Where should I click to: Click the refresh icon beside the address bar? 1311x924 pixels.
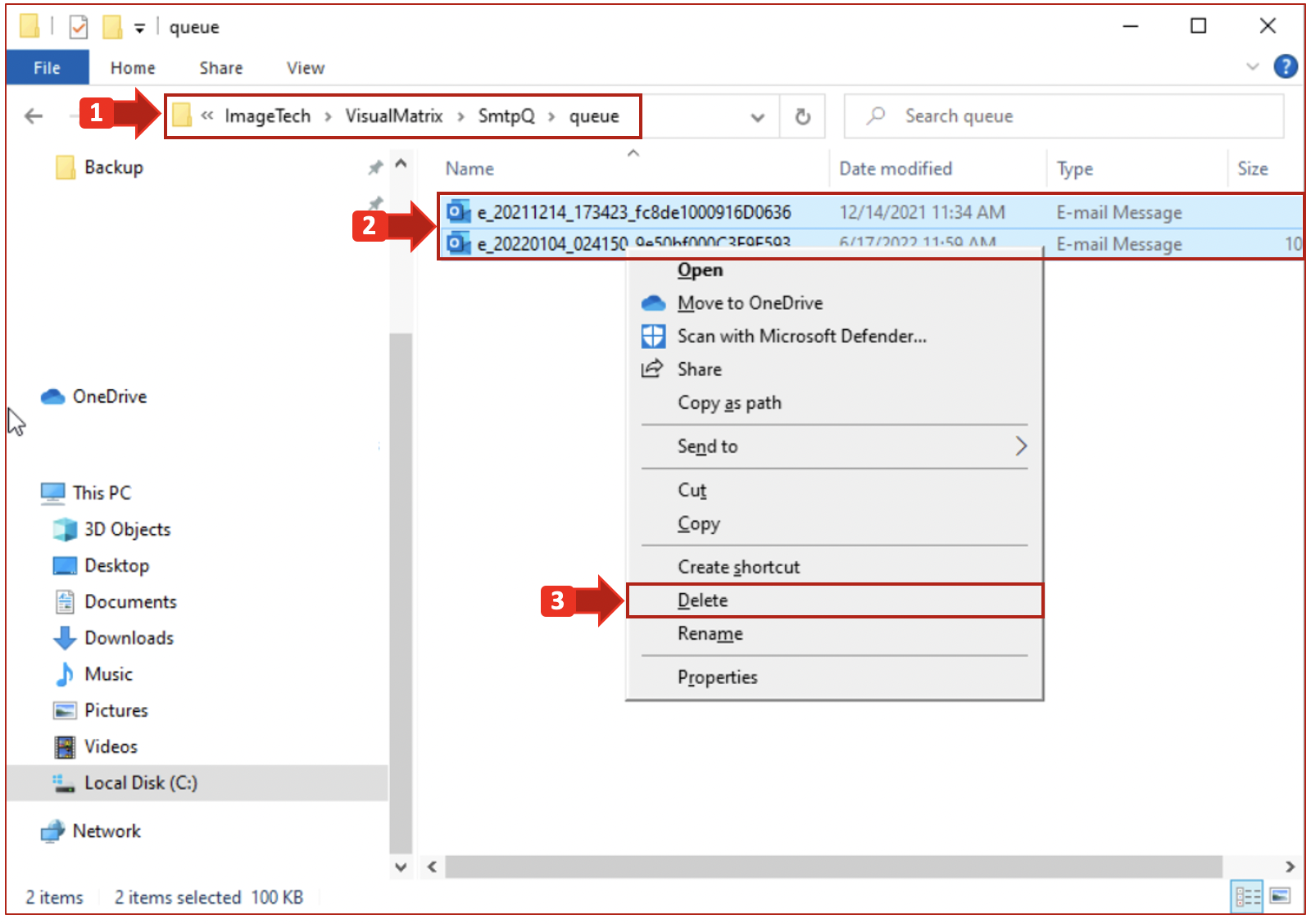click(x=802, y=117)
